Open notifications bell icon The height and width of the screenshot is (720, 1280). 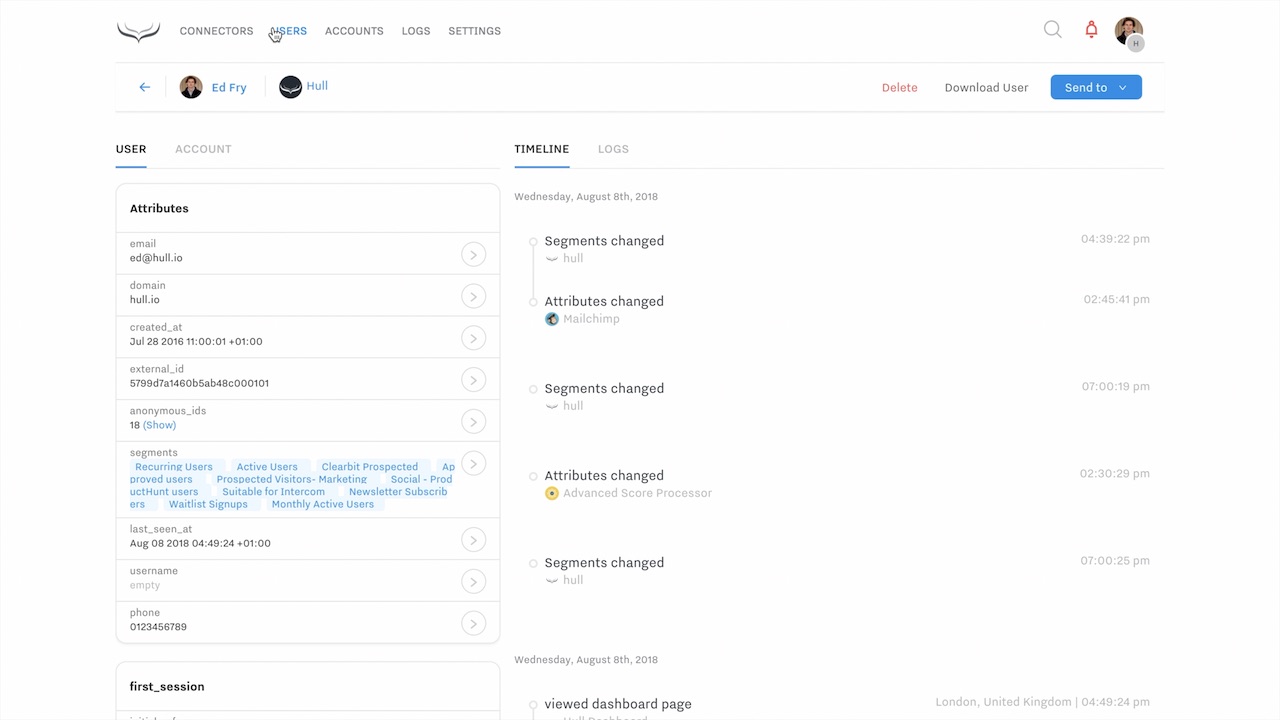pos(1091,30)
